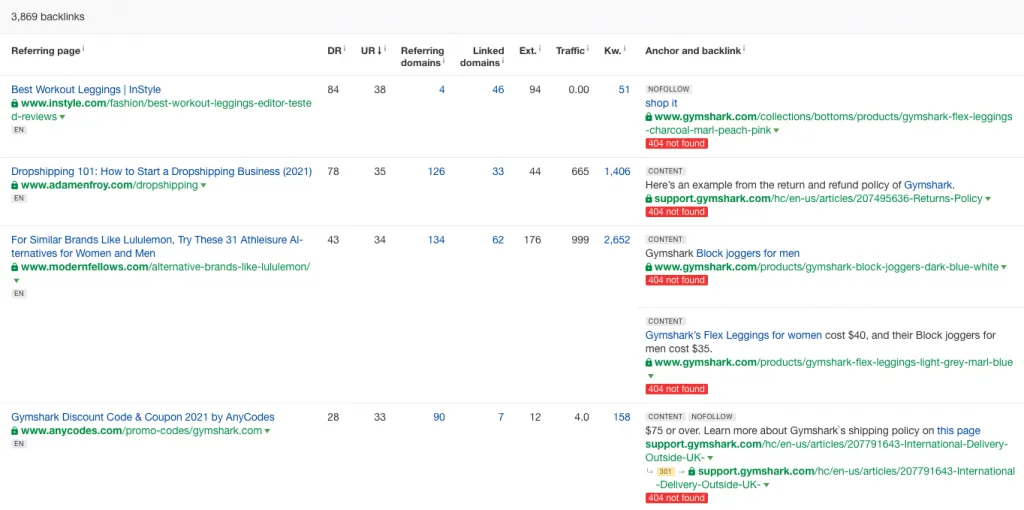Expand dropdown arrow after anycodes.com URL
The height and width of the screenshot is (510, 1024).
click(267, 431)
